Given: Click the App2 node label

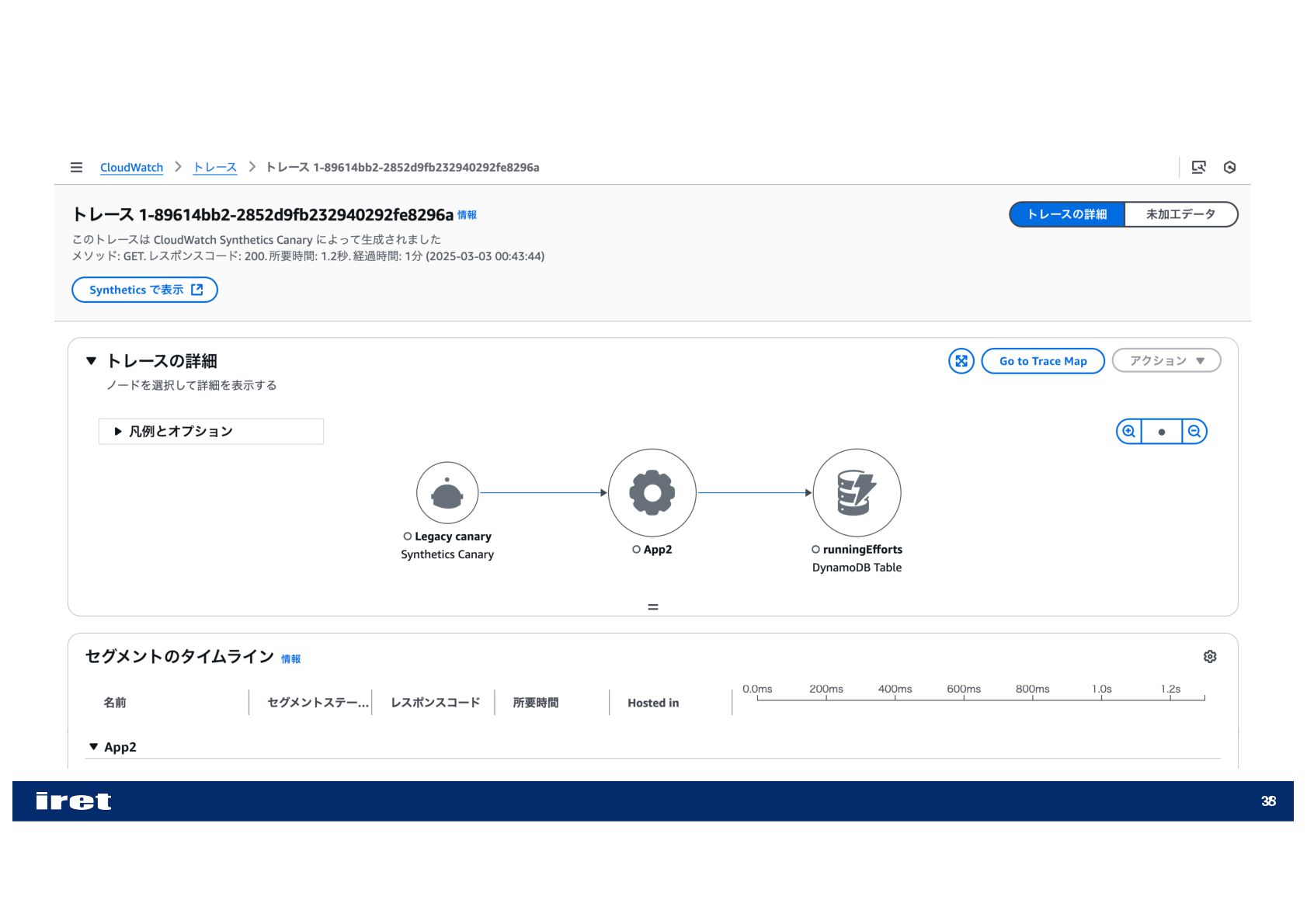Looking at the screenshot, I should click(x=658, y=550).
